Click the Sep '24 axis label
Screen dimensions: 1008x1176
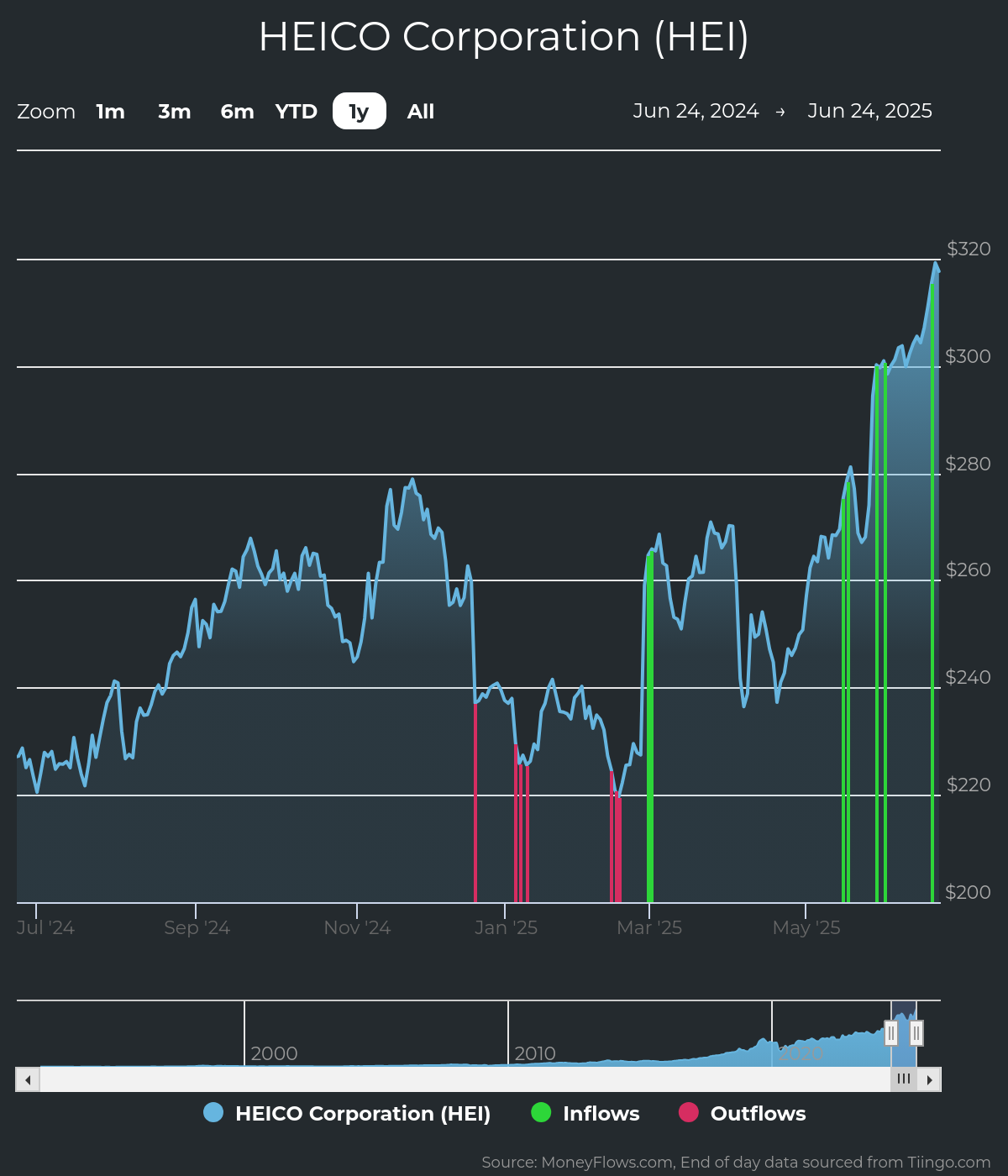pyautogui.click(x=197, y=927)
